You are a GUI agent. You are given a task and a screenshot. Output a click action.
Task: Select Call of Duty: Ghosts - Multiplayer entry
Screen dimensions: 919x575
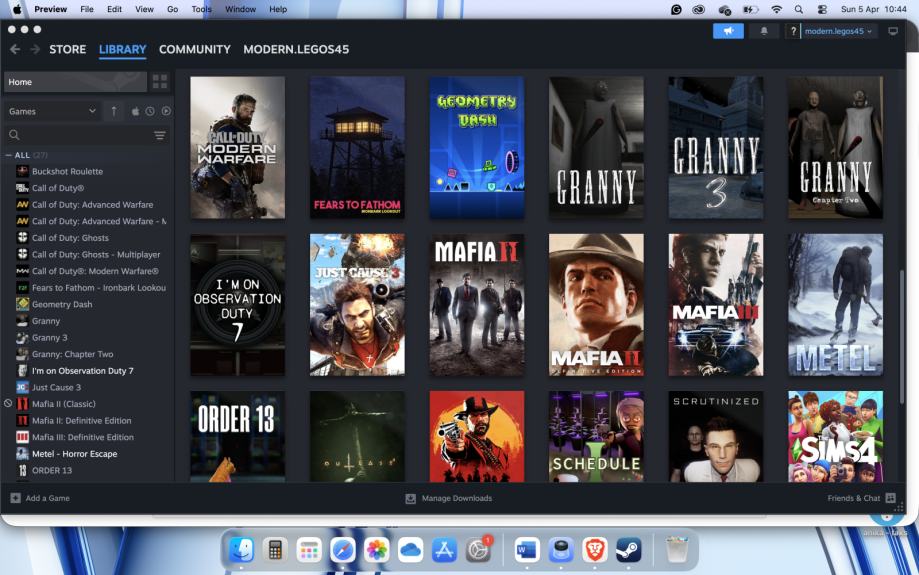tap(96, 254)
